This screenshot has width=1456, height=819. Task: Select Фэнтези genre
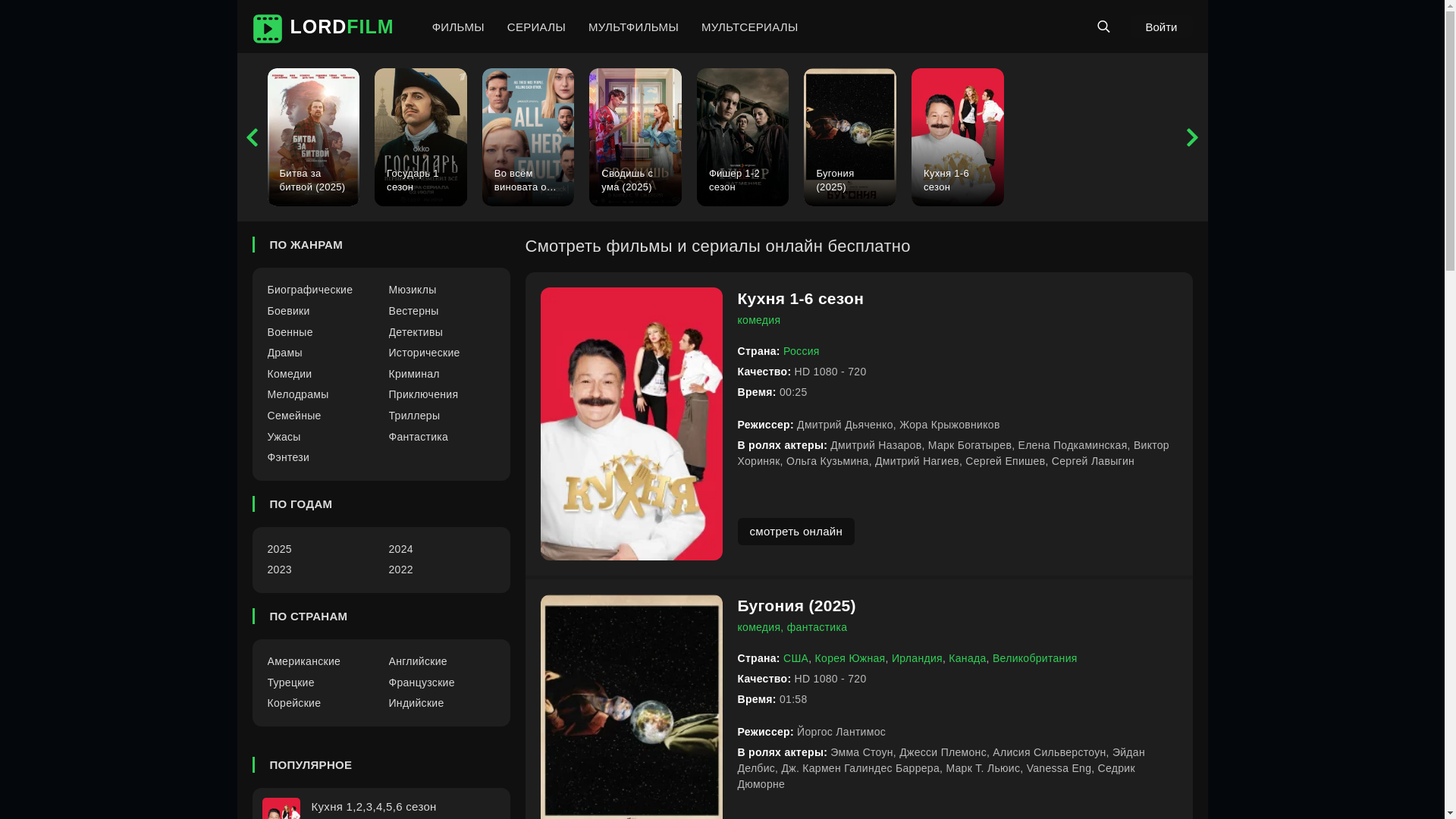point(288,457)
